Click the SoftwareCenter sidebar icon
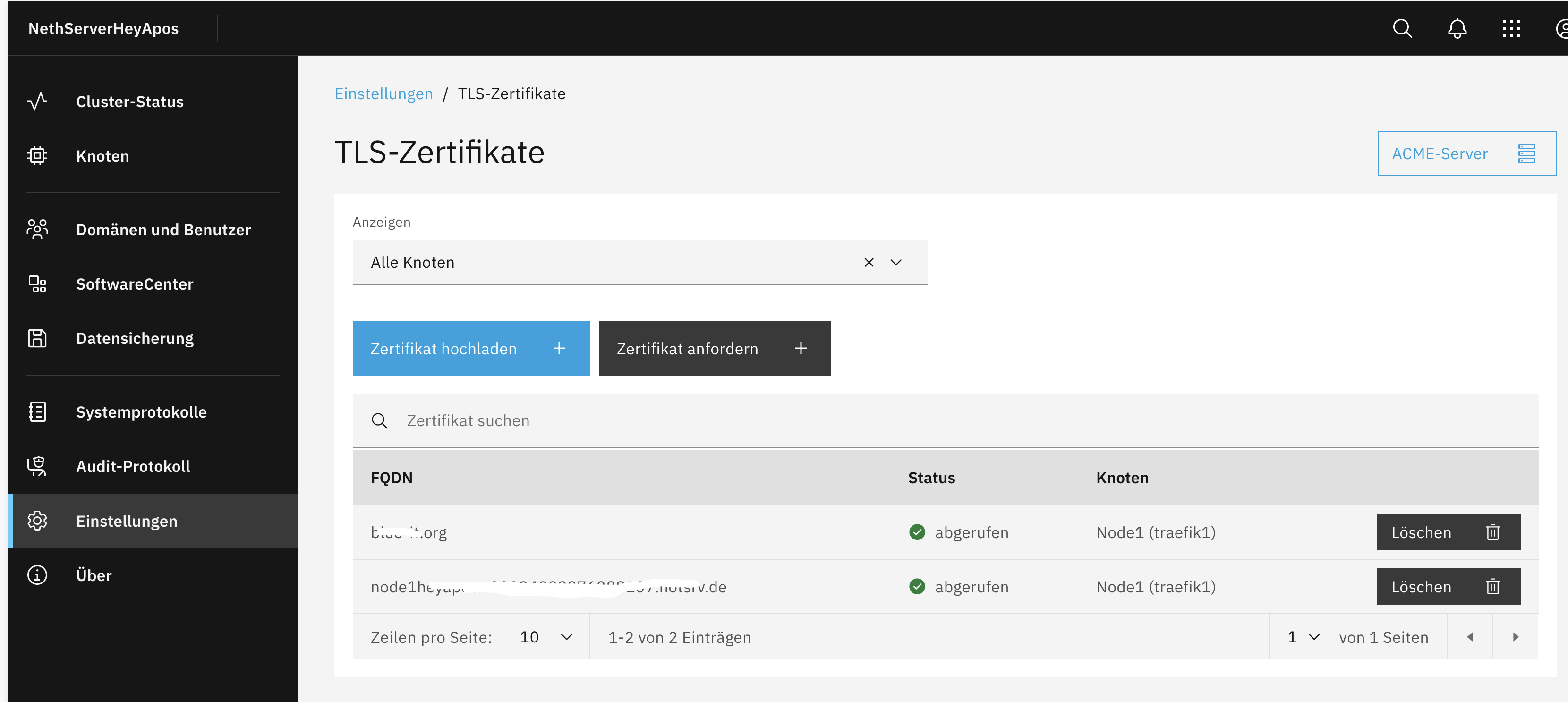This screenshot has width=1568, height=702. 37,284
